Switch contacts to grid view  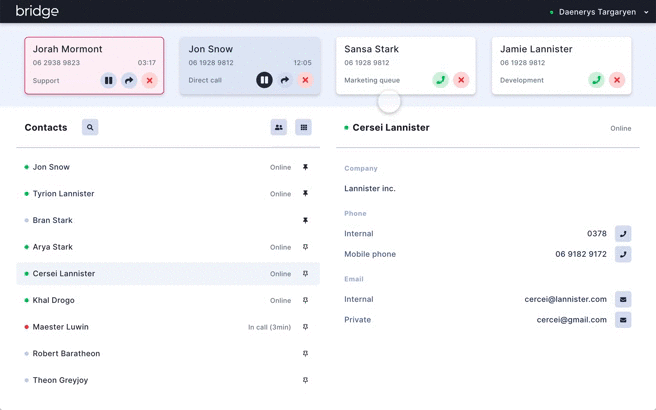[x=304, y=127]
